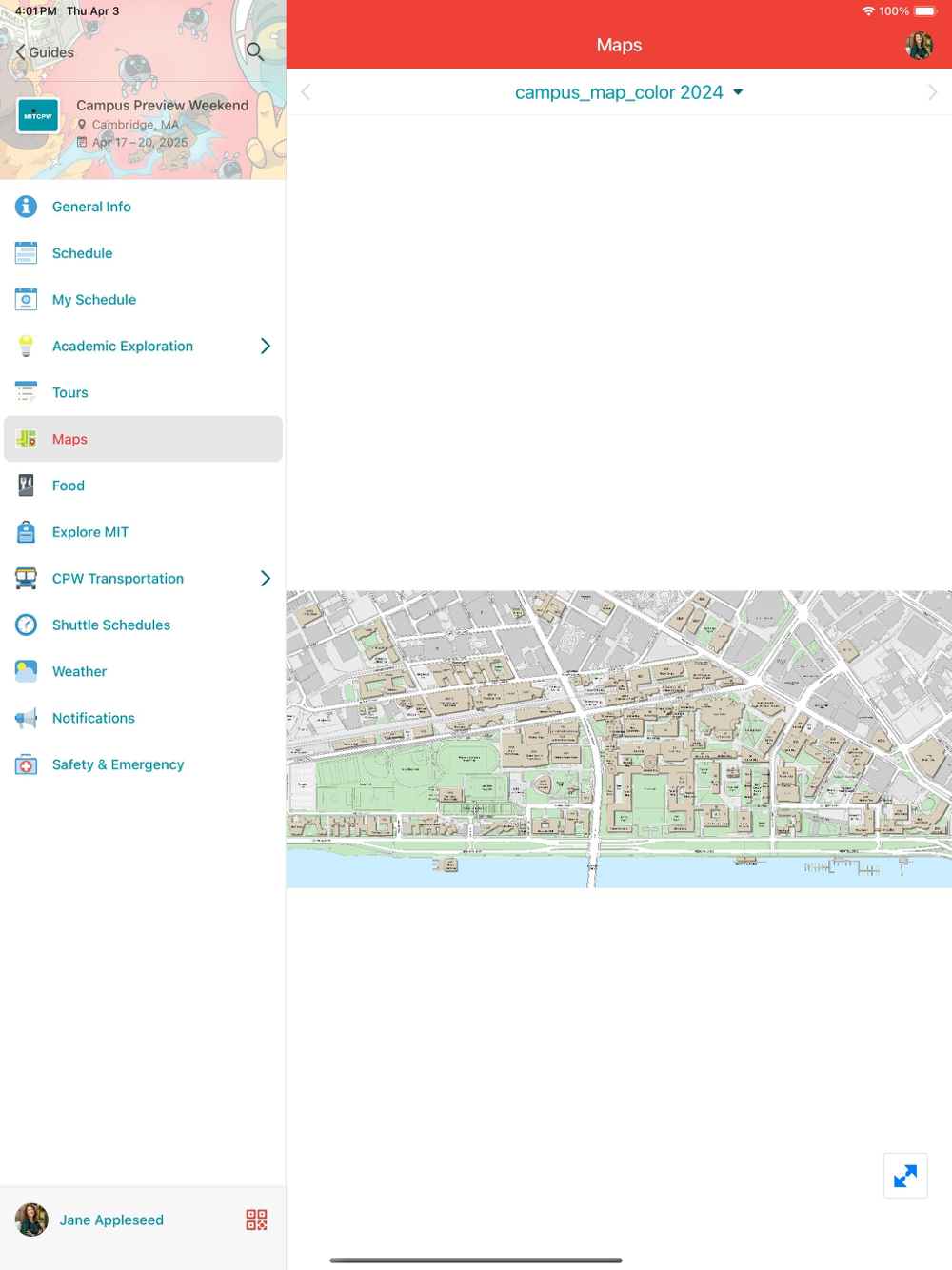Tap the Explore MIT backpack icon
952x1270 pixels.
tap(26, 532)
